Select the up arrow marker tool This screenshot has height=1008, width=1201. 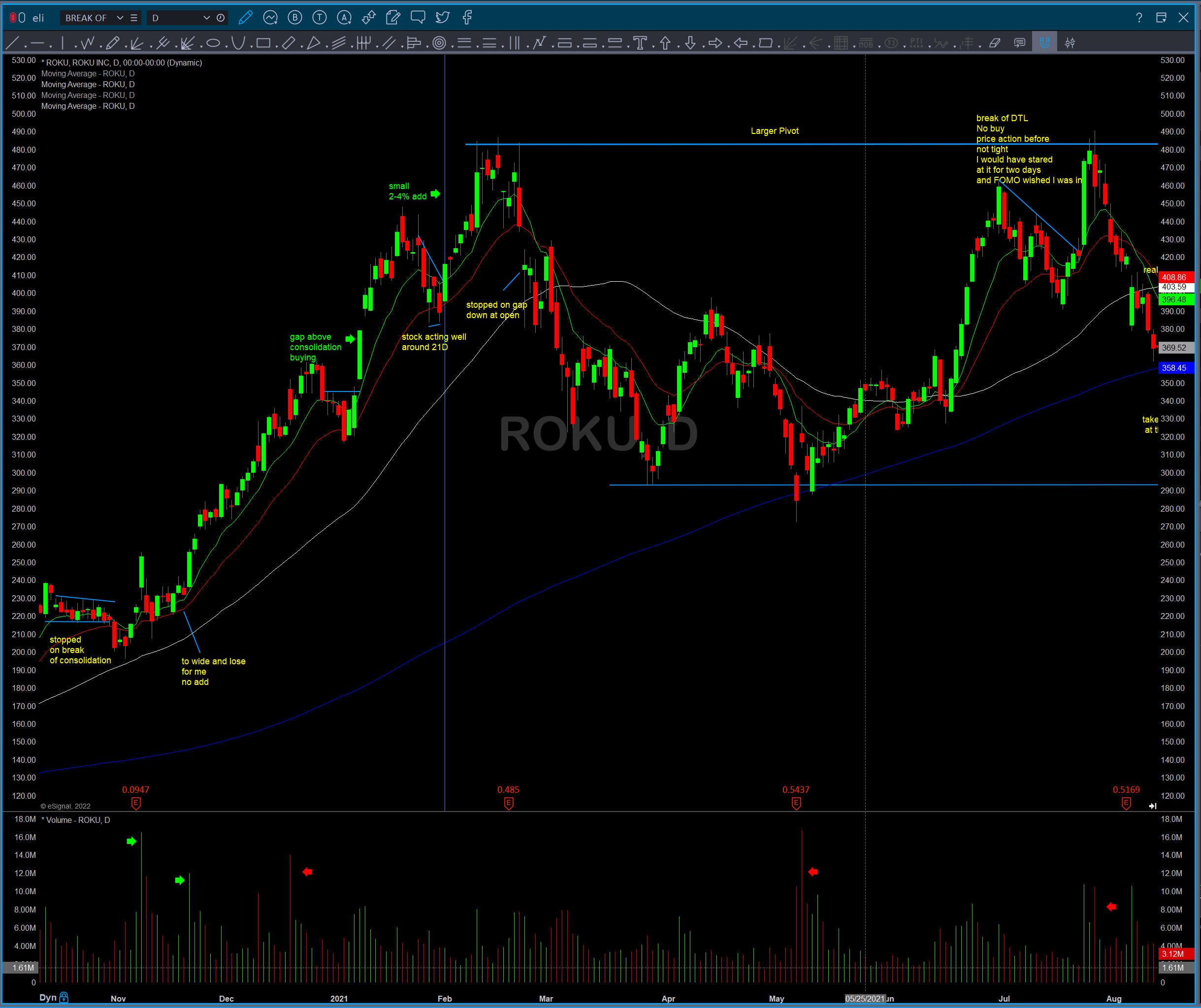[665, 43]
